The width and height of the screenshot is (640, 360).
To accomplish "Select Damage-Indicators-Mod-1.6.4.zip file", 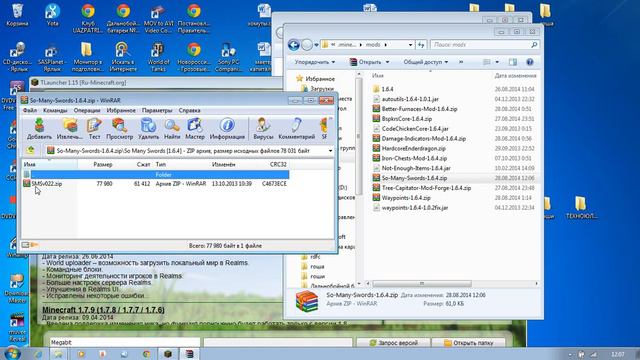I will (424, 139).
